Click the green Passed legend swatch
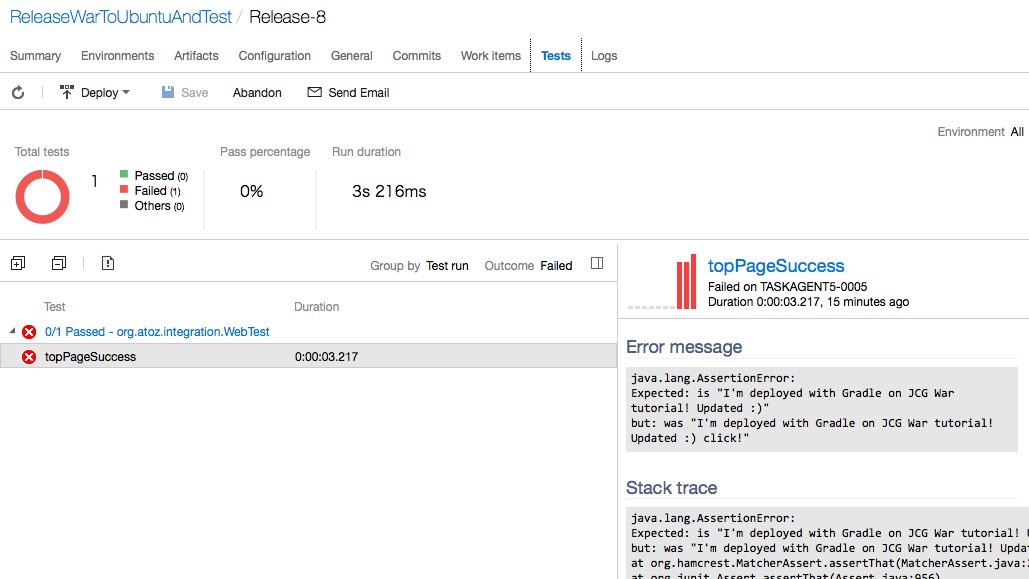The height and width of the screenshot is (579, 1029). pos(124,174)
